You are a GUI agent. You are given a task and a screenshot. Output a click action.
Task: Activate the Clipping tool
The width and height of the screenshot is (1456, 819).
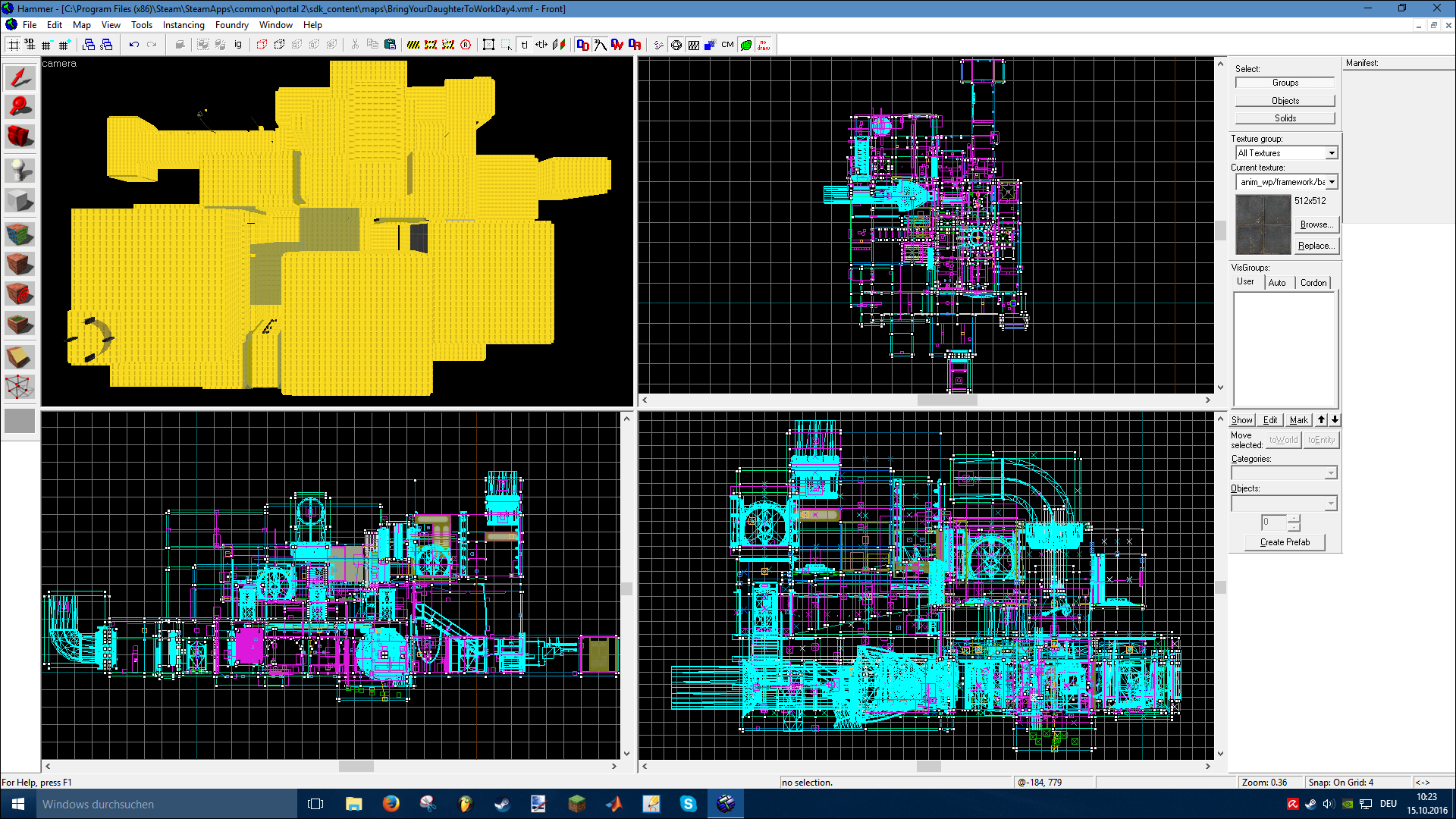pos(20,356)
